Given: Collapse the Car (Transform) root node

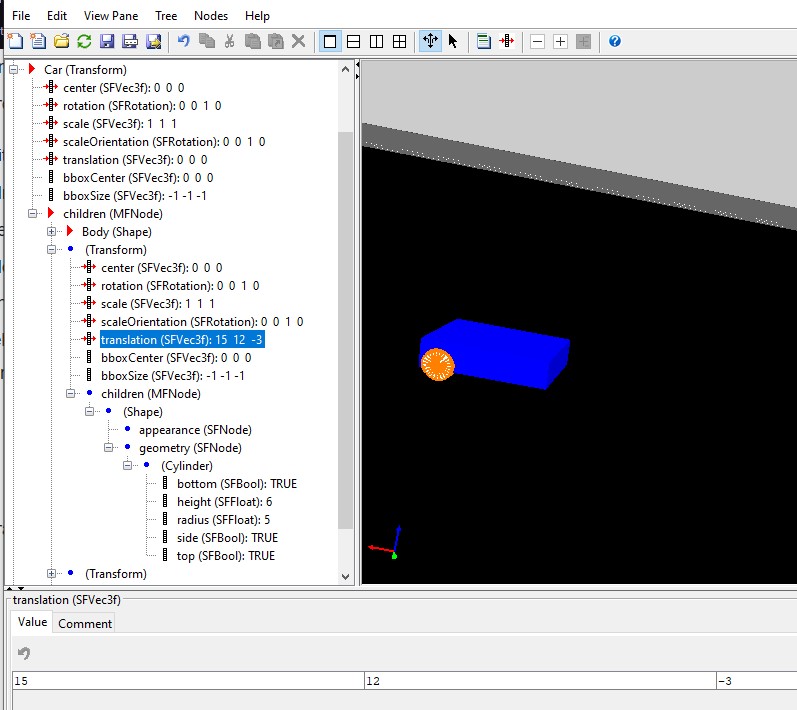Looking at the screenshot, I should [14, 70].
